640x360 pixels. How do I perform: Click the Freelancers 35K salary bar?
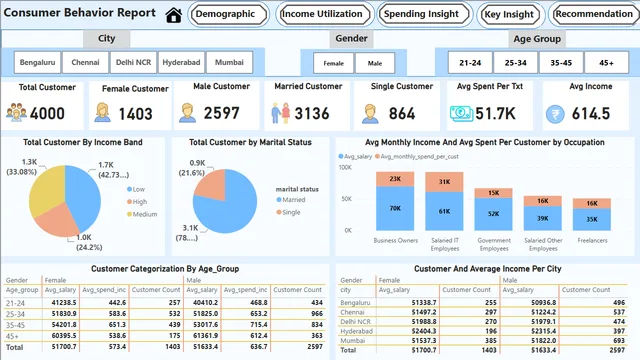[592, 219]
